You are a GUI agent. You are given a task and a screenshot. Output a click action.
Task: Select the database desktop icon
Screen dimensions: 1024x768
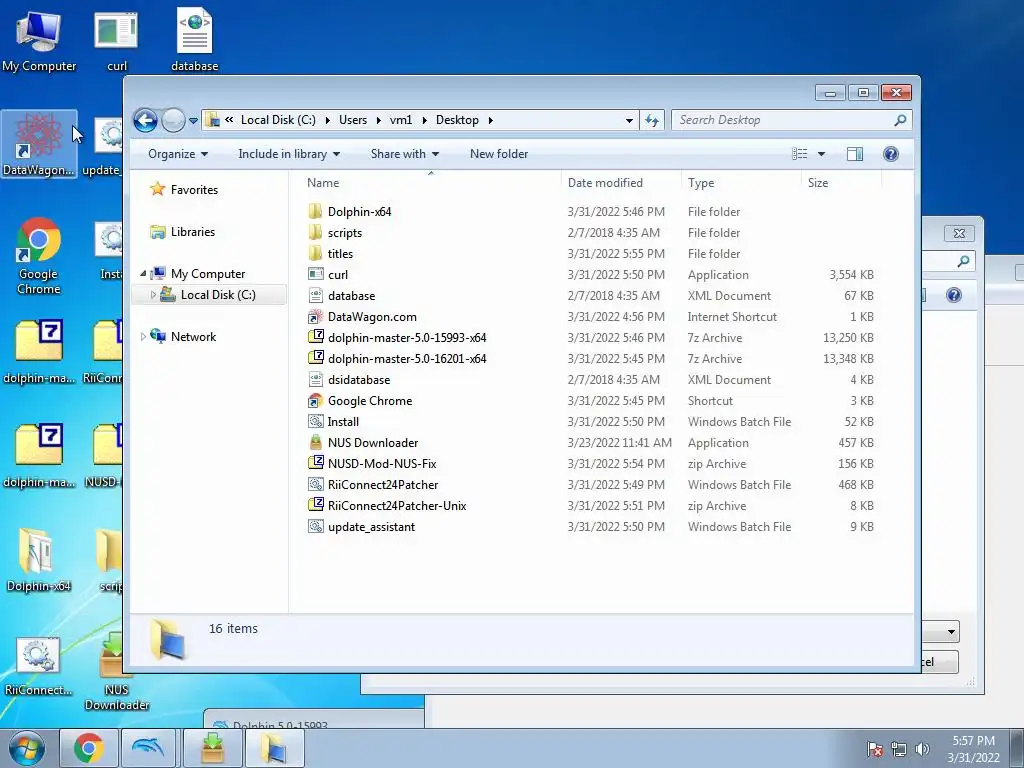[x=195, y=40]
